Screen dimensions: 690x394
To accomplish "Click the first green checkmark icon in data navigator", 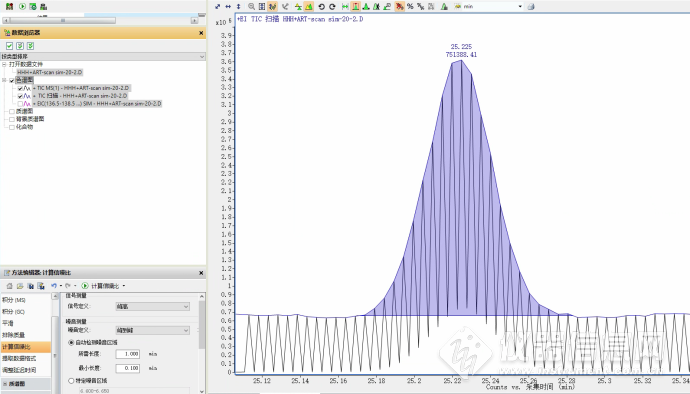I will (9, 46).
